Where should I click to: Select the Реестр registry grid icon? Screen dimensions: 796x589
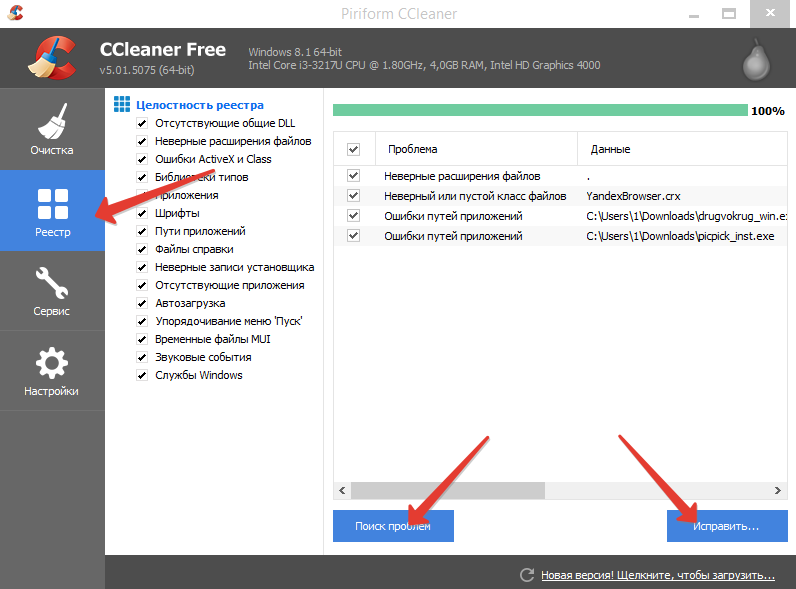click(52, 204)
